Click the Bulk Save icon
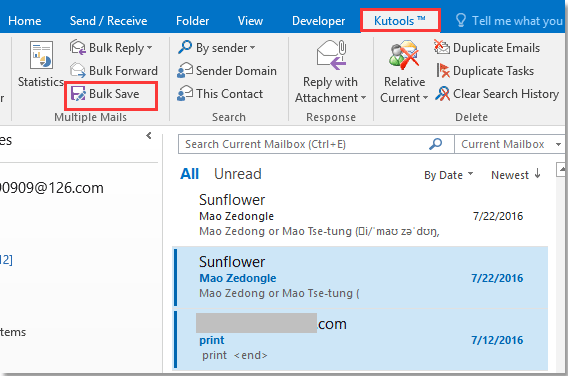568x376 pixels. pyautogui.click(x=78, y=94)
